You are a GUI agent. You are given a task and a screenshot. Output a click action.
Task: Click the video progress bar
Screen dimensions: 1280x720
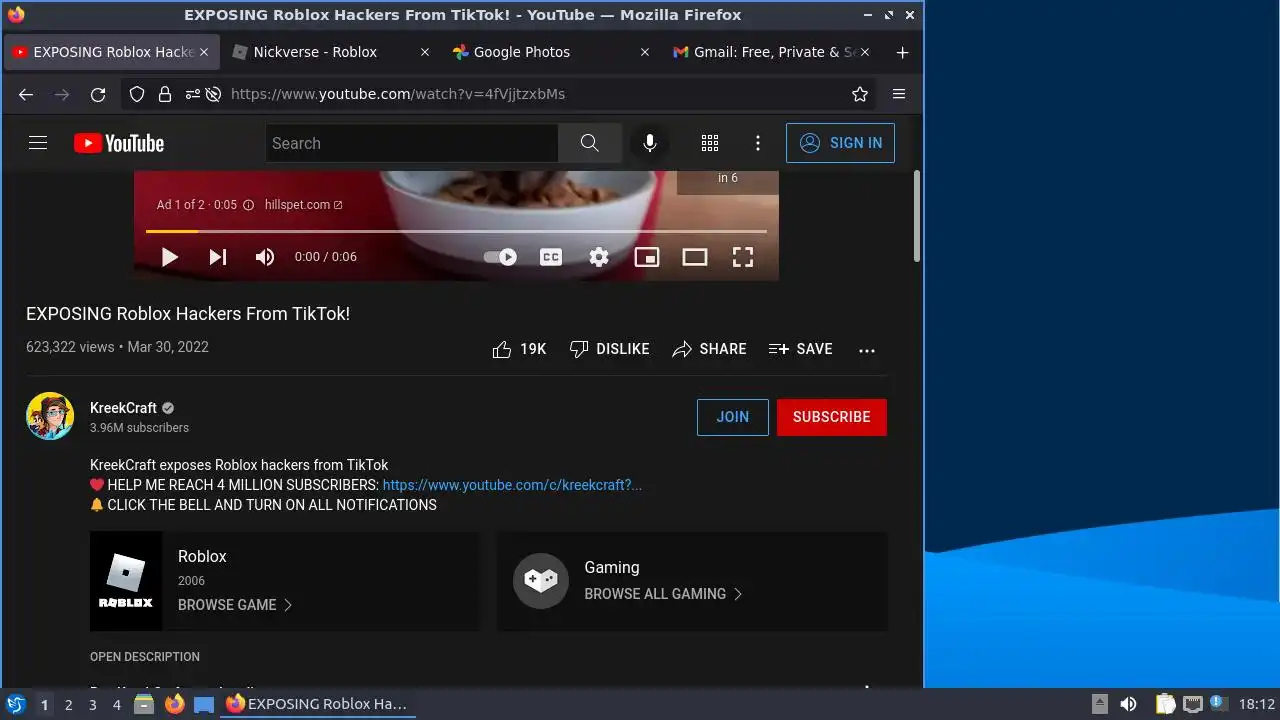[456, 231]
